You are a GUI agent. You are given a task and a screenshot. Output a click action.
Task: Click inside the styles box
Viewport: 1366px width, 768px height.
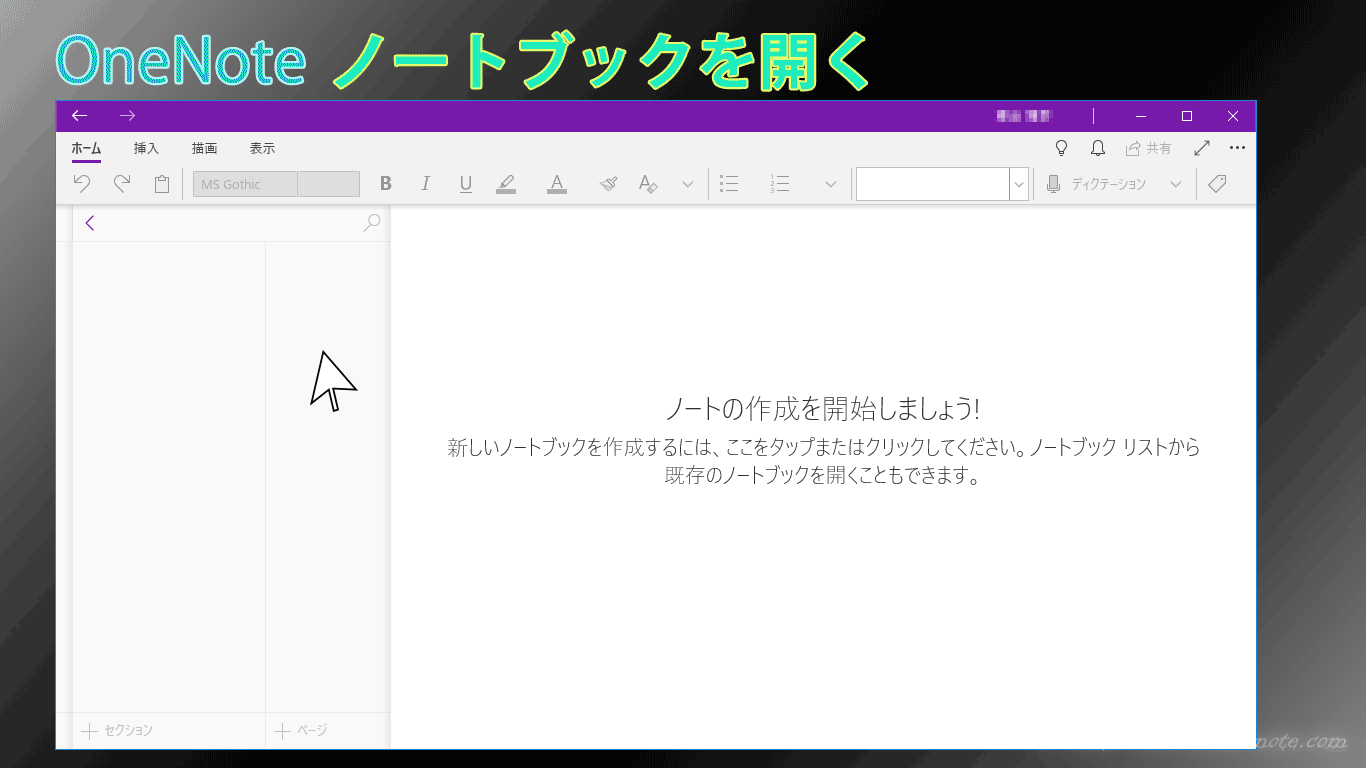(932, 184)
